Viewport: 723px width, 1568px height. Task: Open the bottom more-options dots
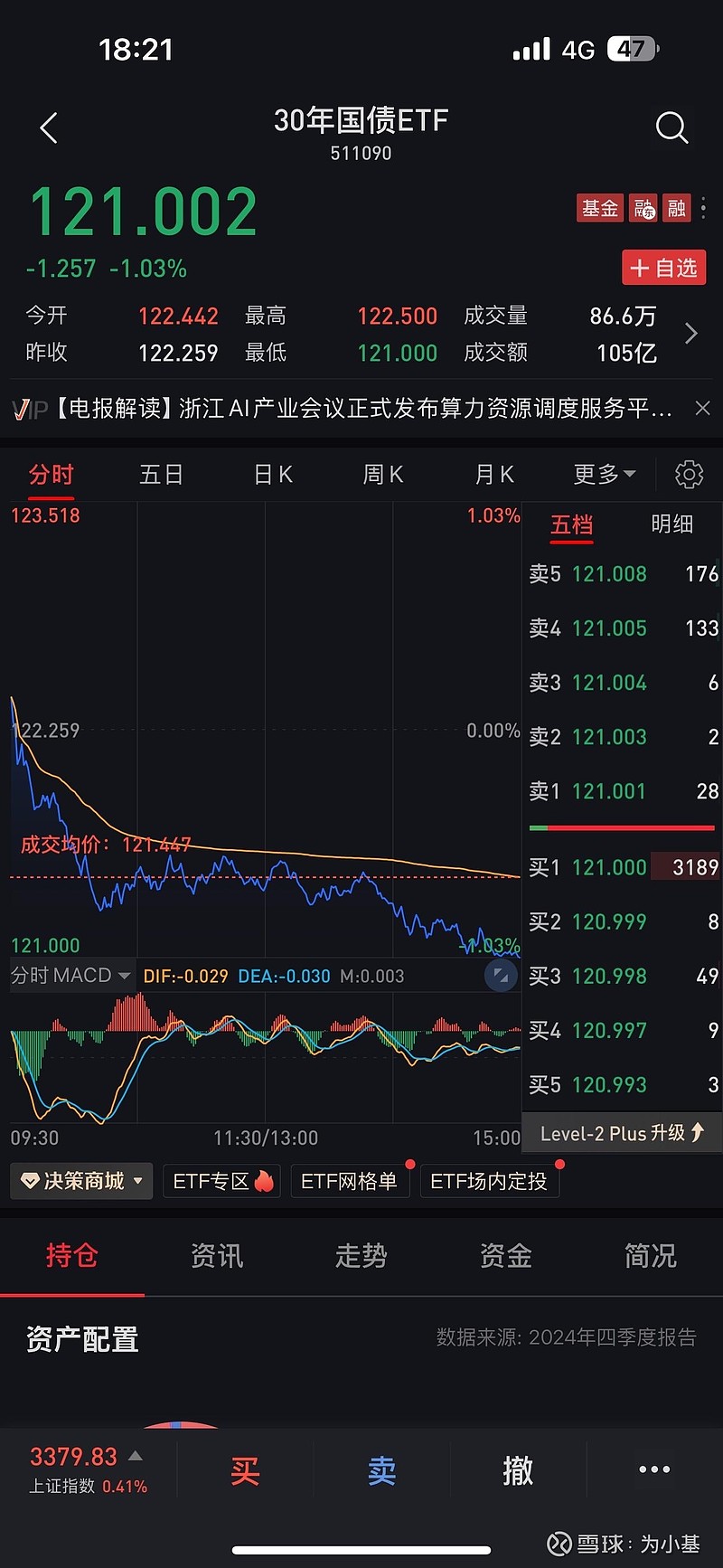tap(654, 1469)
